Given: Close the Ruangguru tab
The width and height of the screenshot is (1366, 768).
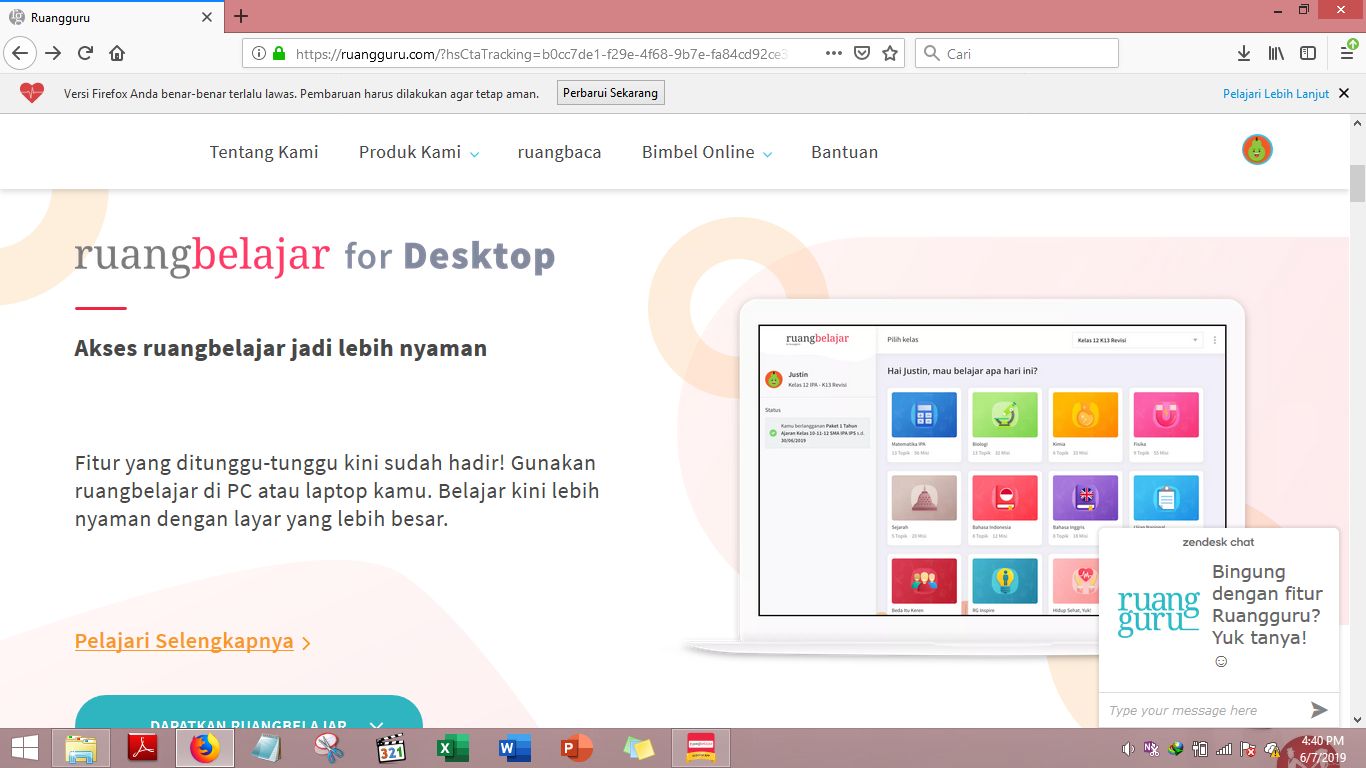Looking at the screenshot, I should coord(207,17).
